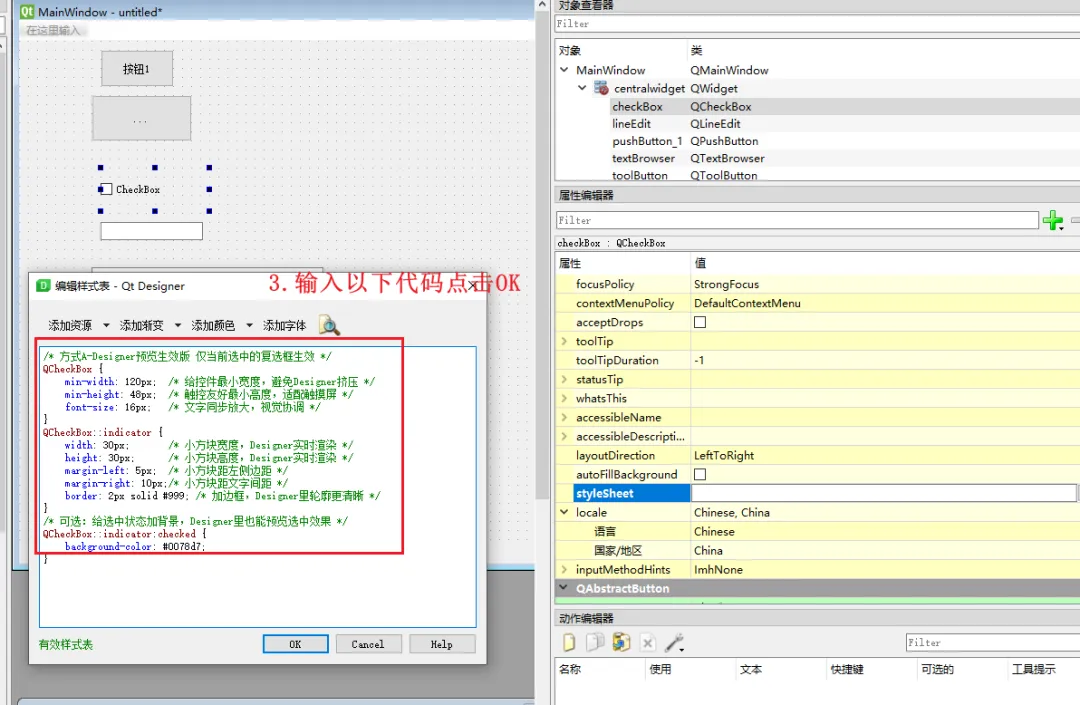The image size is (1080, 705).
Task: Click the 在这里输入 menu placeholder
Action: [53, 30]
